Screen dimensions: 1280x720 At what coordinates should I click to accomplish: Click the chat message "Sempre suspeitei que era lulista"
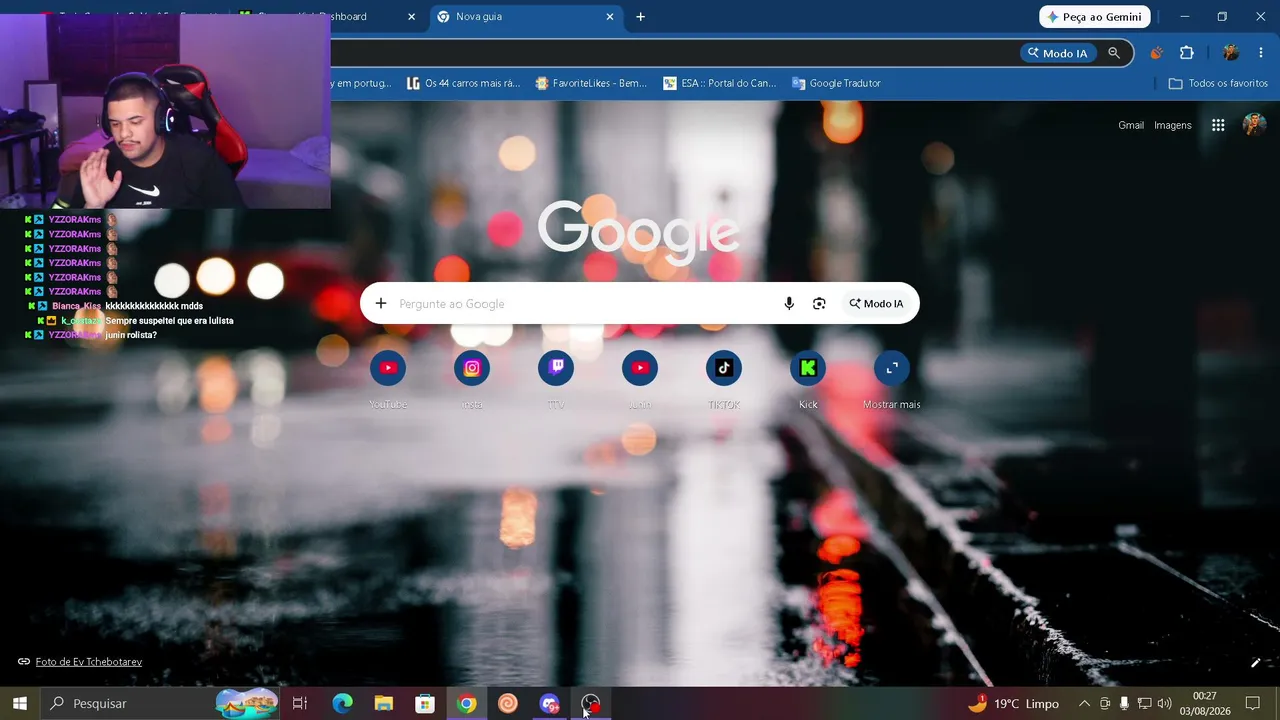point(169,321)
